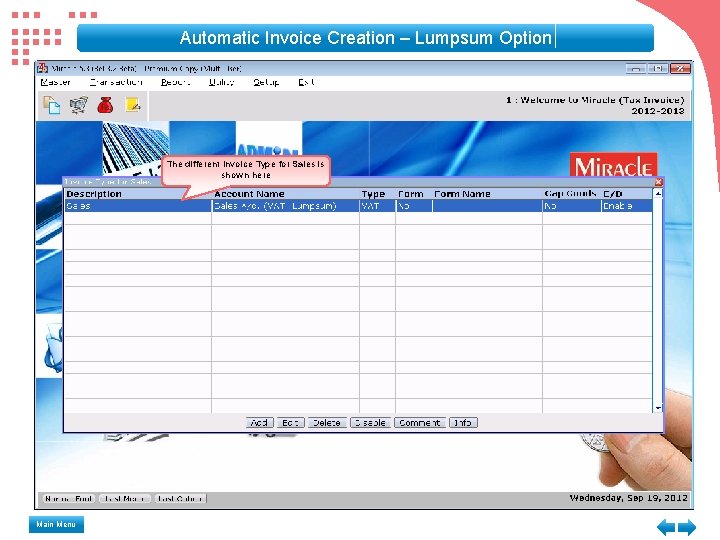
Task: Click the Miracle application title bar icon
Action: (x=43, y=68)
